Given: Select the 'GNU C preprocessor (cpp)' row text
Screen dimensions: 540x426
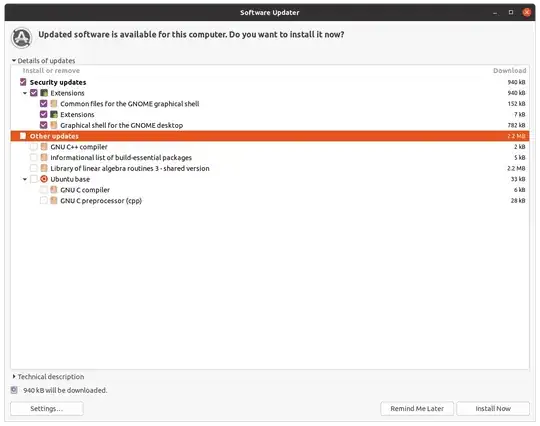Looking at the screenshot, I should pos(101,201).
